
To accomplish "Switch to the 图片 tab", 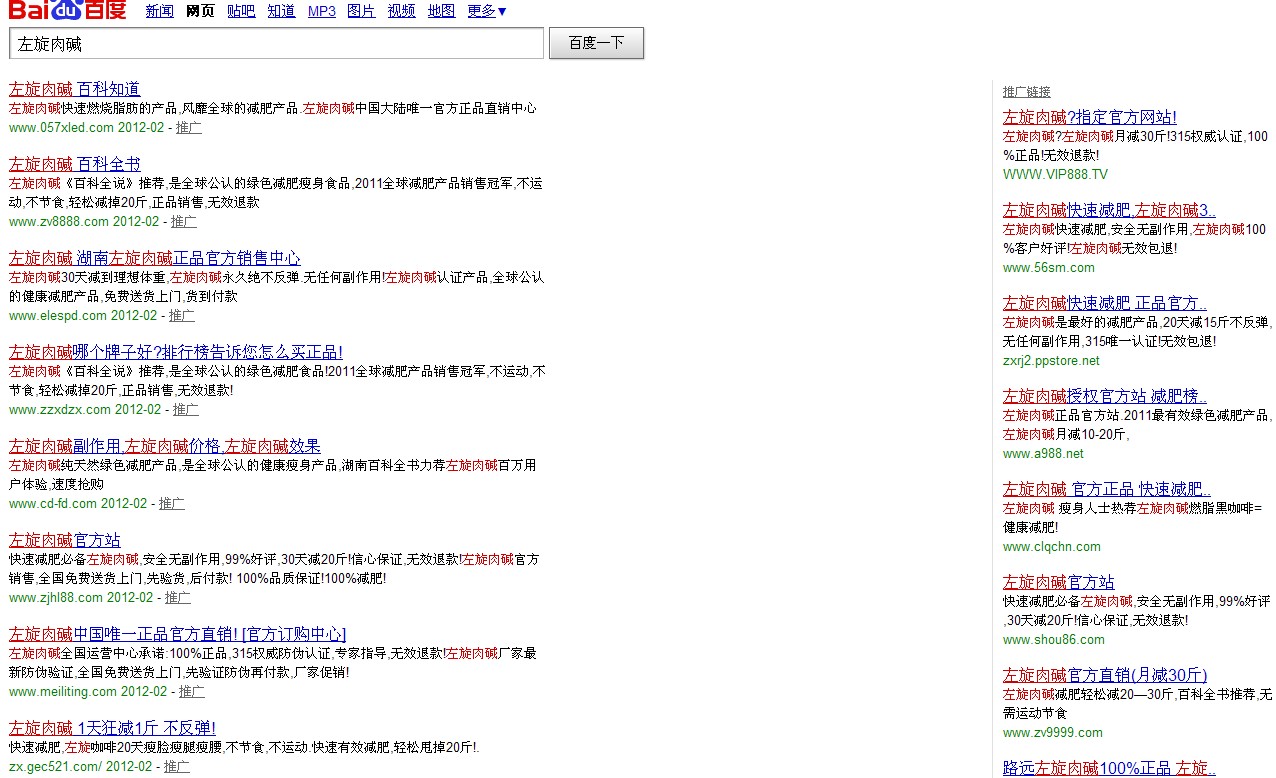I will click(361, 11).
